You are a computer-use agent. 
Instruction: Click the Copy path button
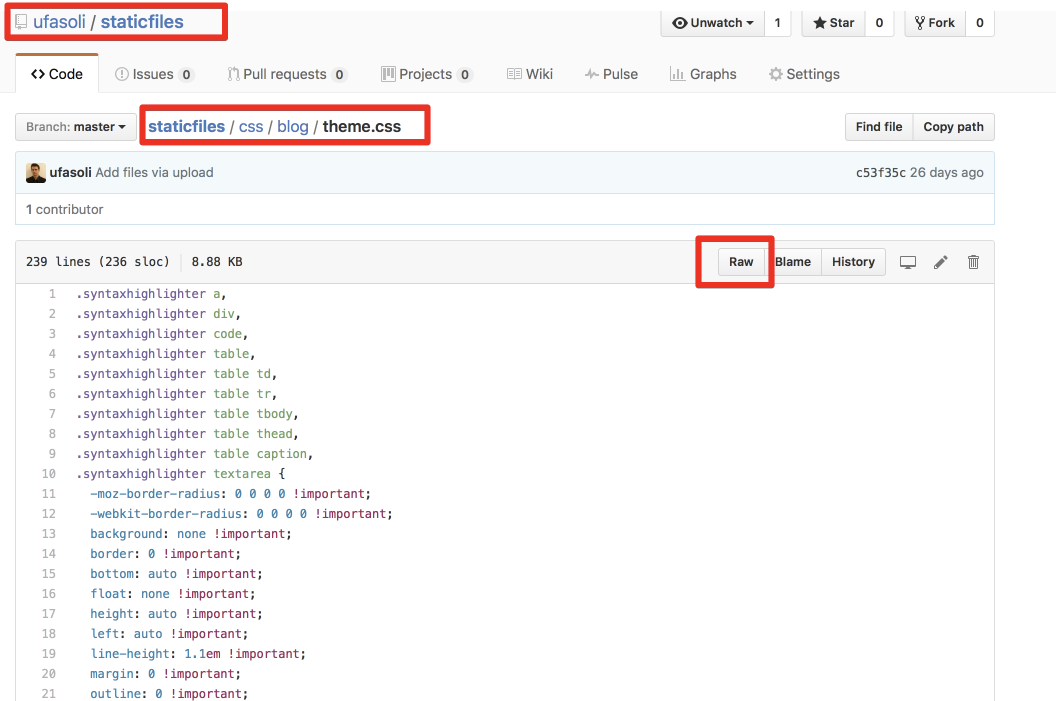[954, 127]
